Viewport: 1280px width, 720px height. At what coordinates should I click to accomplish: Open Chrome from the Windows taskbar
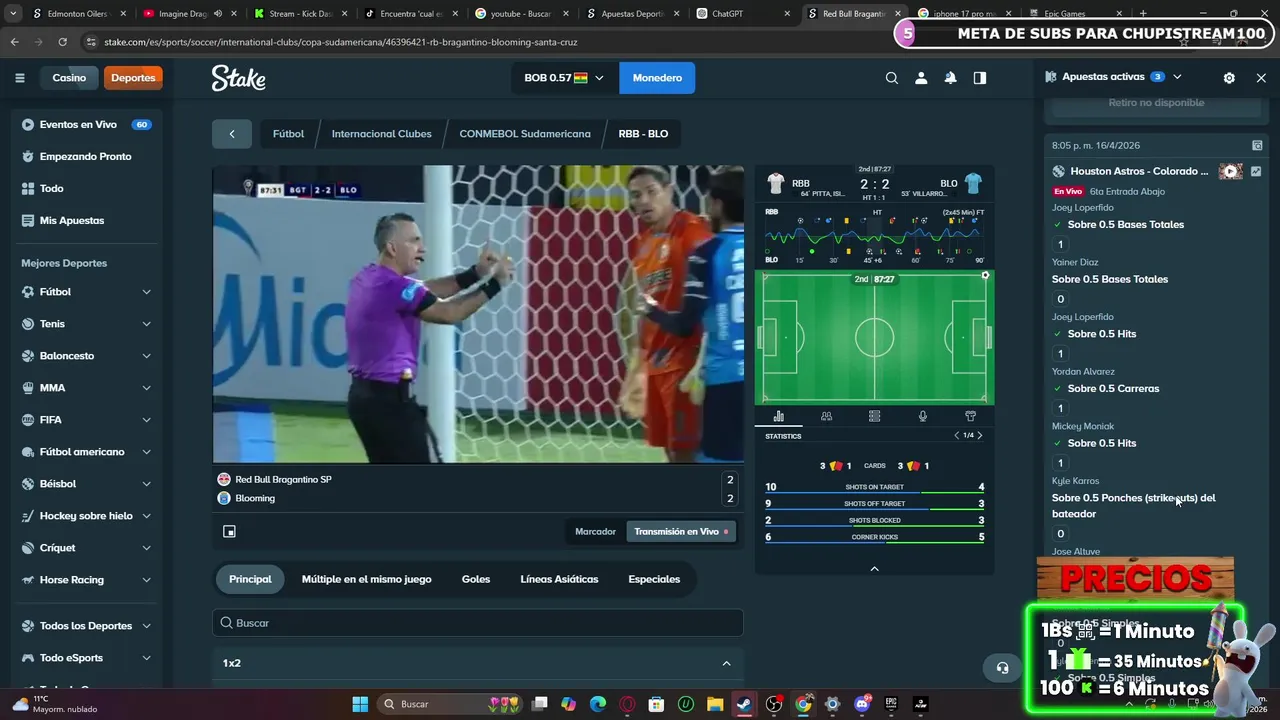tap(803, 704)
